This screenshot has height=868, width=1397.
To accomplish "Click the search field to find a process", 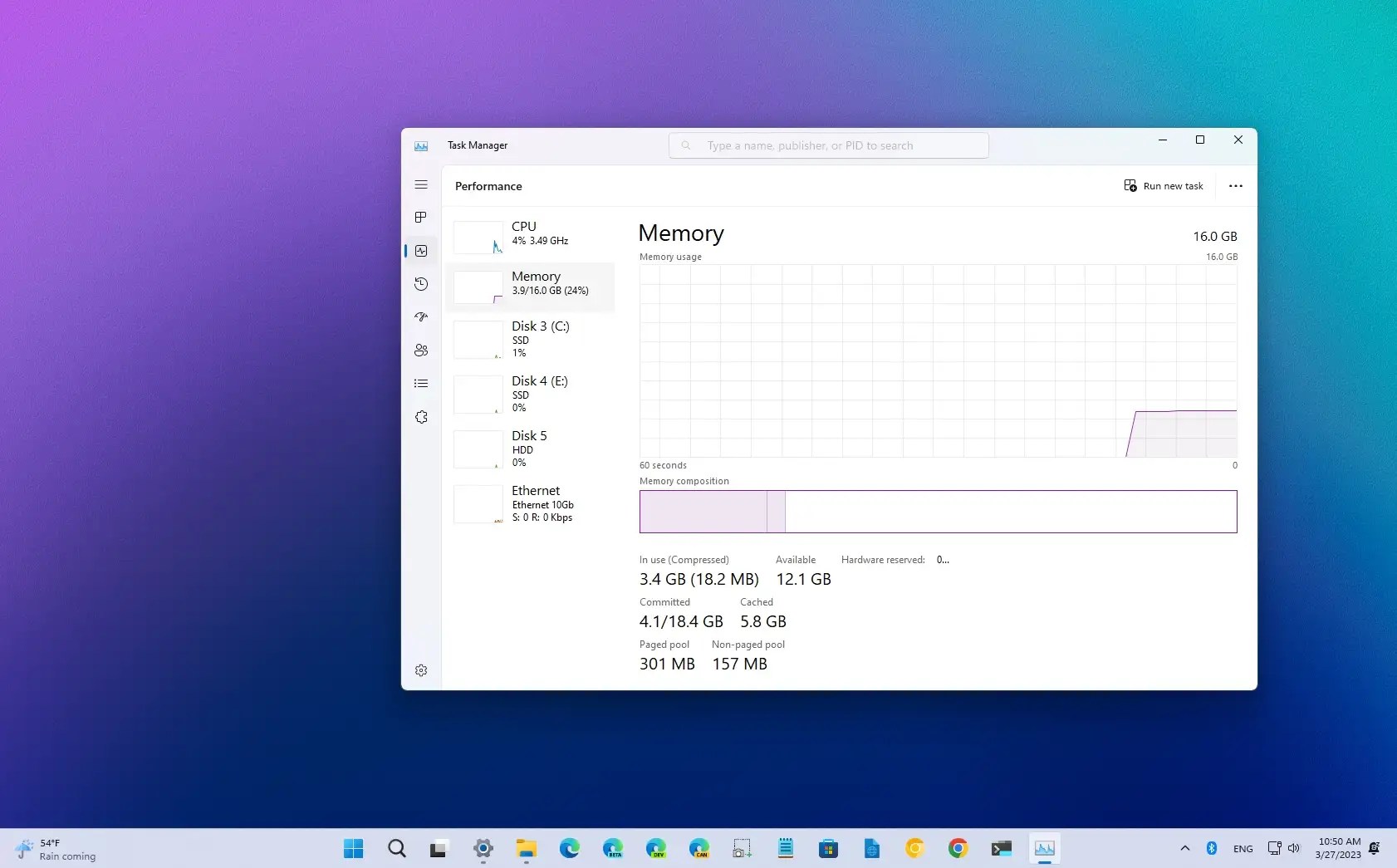I will [827, 145].
